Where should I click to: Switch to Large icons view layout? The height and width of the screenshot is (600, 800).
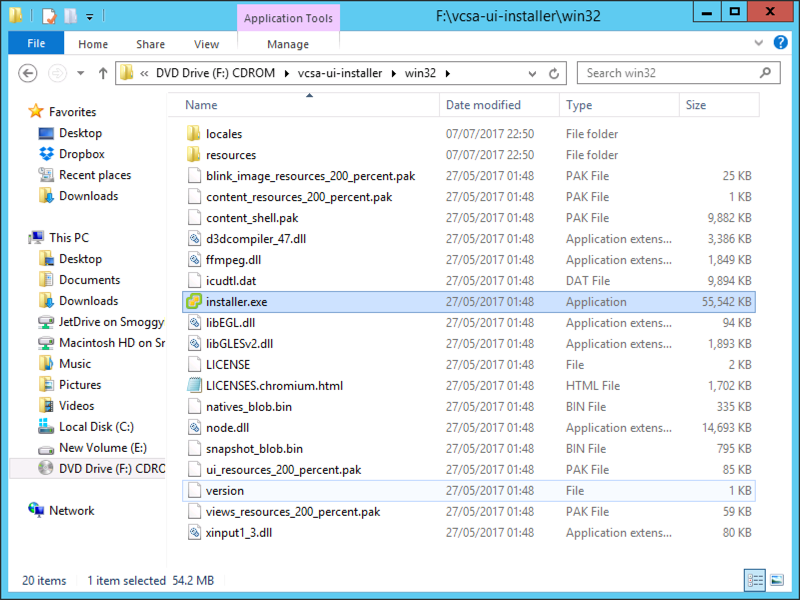(x=777, y=580)
